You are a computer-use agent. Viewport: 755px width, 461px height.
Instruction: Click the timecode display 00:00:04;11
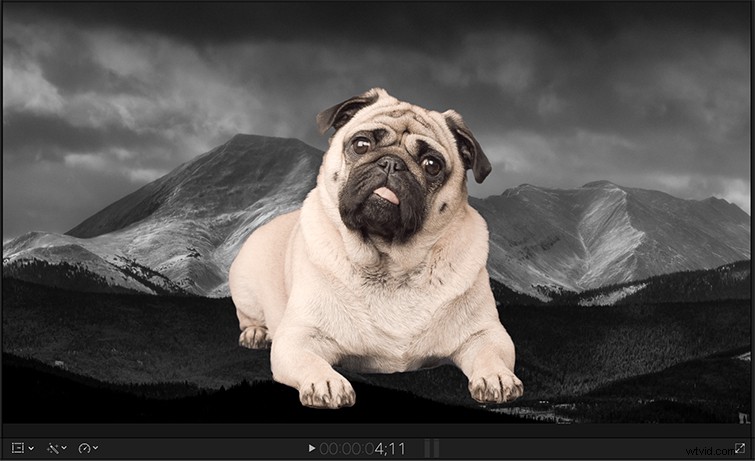[363, 449]
